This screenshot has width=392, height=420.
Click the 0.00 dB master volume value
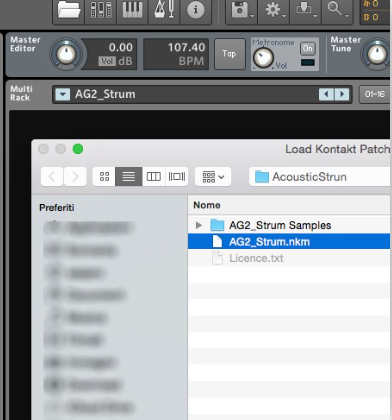coord(120,47)
